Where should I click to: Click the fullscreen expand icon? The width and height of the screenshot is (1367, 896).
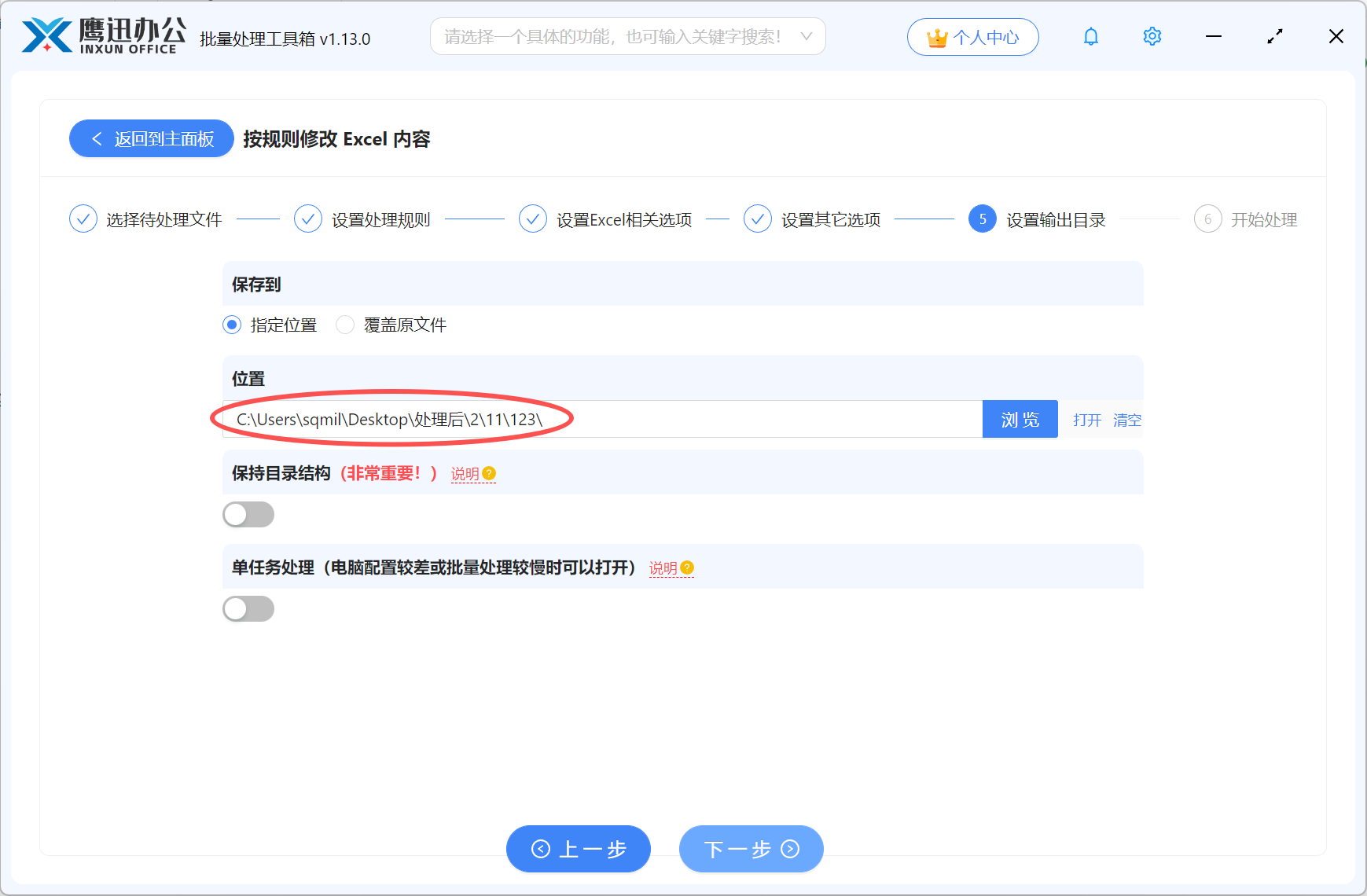click(x=1275, y=36)
